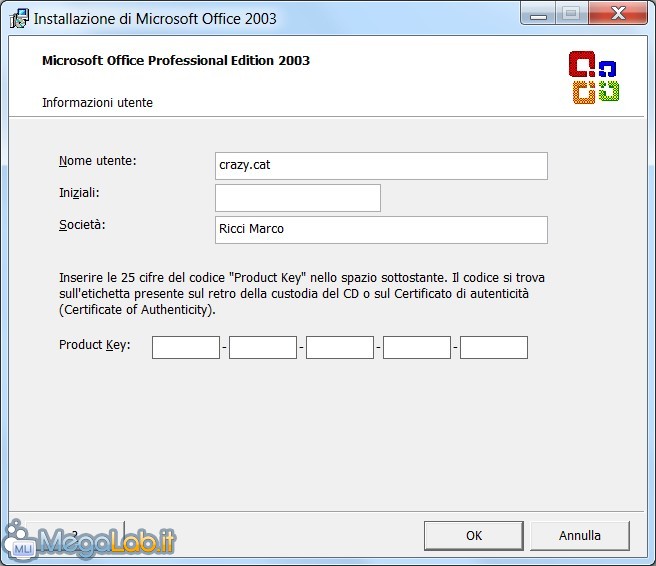
Task: Click the first Product Key box
Action: (x=186, y=347)
